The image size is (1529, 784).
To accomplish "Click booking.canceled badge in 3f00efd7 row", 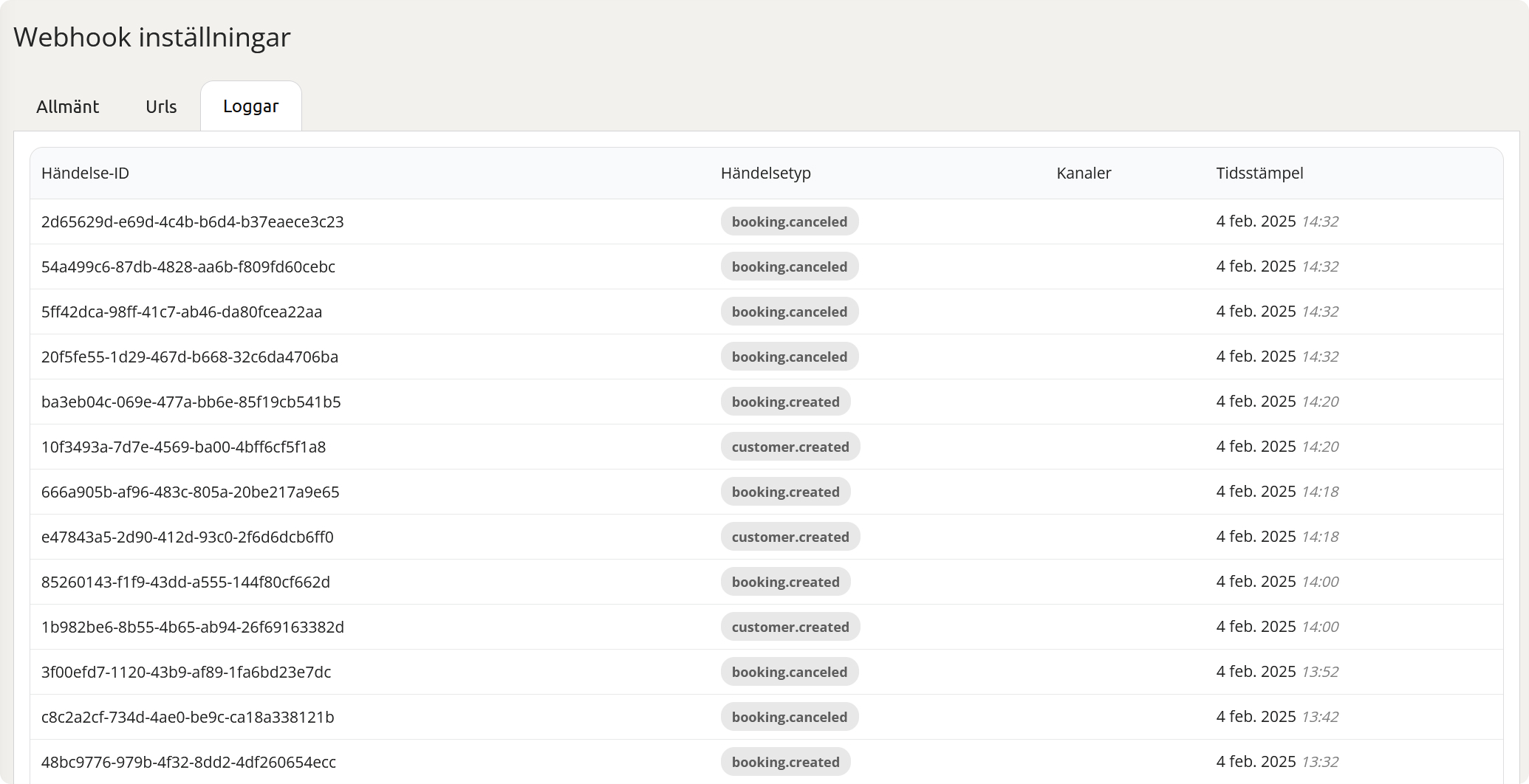I will pos(790,672).
